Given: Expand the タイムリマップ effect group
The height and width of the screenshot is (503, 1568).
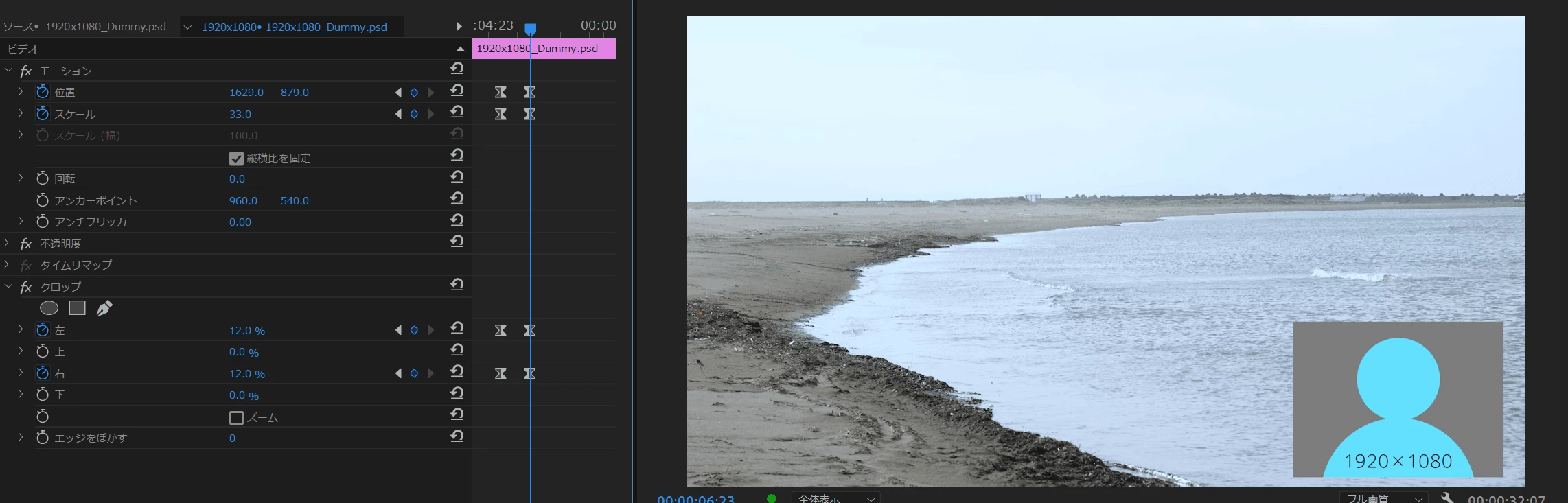Looking at the screenshot, I should 7,264.
